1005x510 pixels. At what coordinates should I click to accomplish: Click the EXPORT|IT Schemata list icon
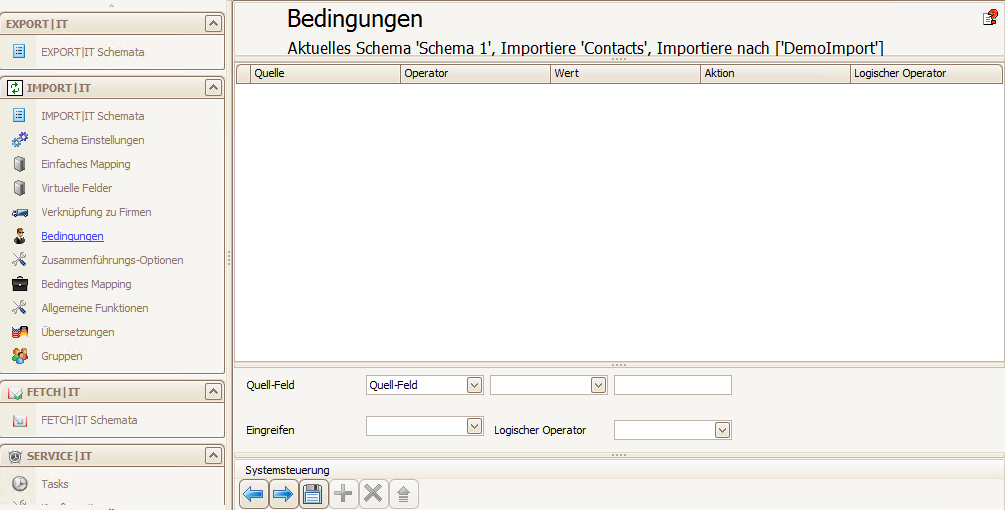[x=19, y=51]
